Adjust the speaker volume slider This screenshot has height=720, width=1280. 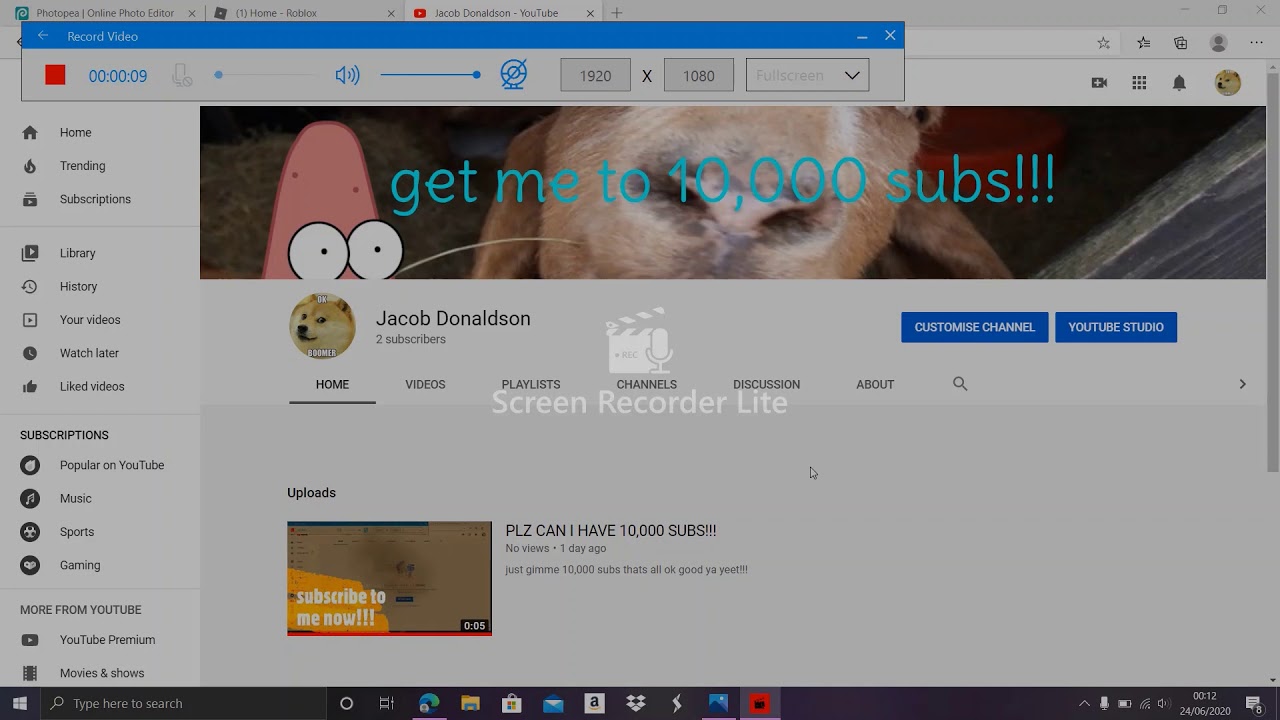click(x=430, y=75)
